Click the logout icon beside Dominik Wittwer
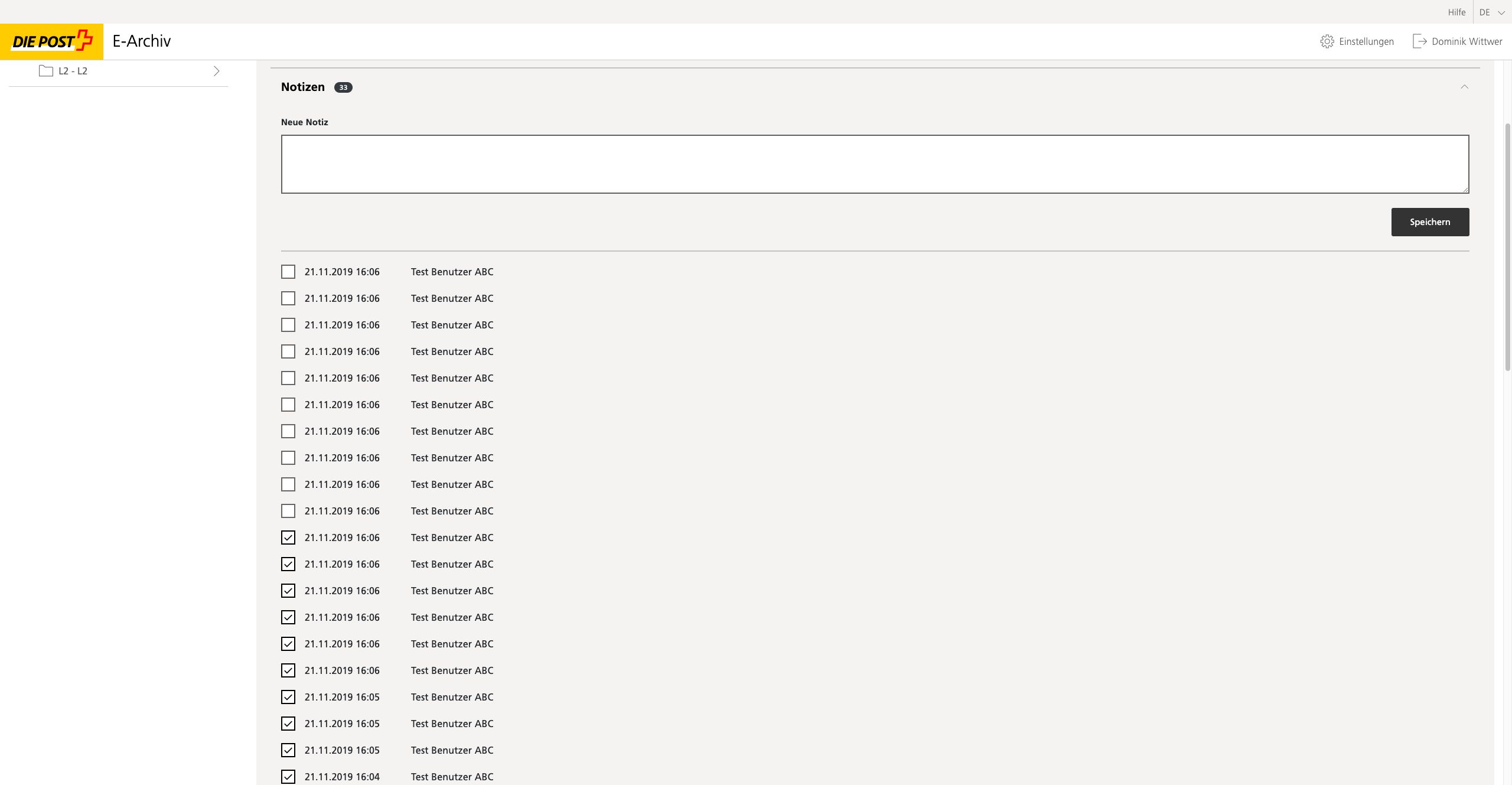The width and height of the screenshot is (1512, 785). coord(1419,41)
